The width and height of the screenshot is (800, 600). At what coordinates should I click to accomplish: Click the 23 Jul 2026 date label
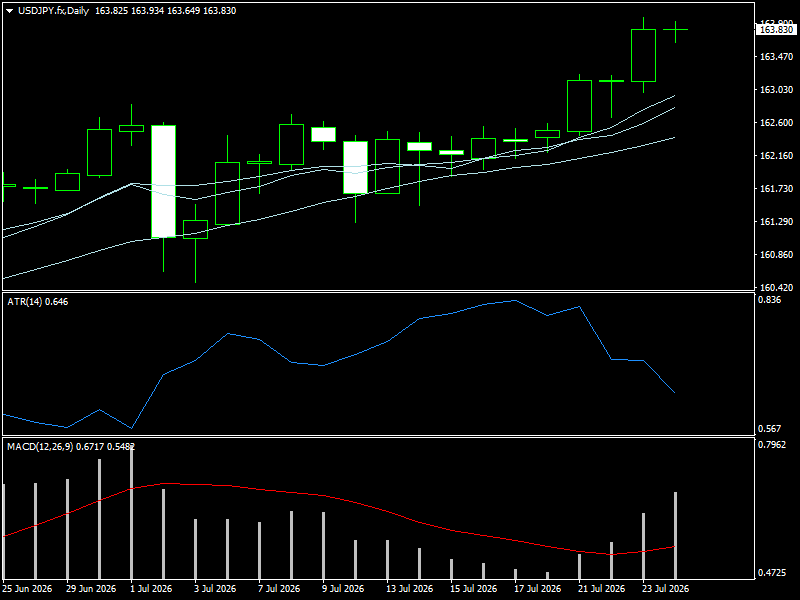[665, 589]
